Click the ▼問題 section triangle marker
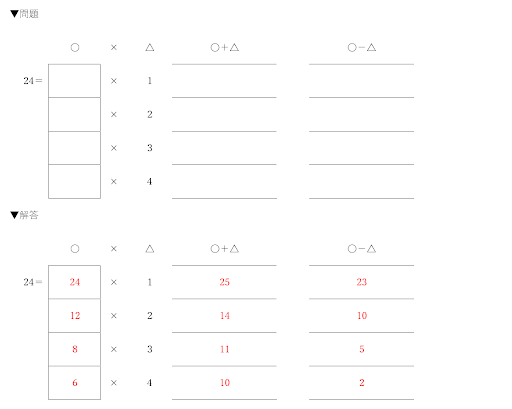The image size is (512, 409). [x=14, y=14]
